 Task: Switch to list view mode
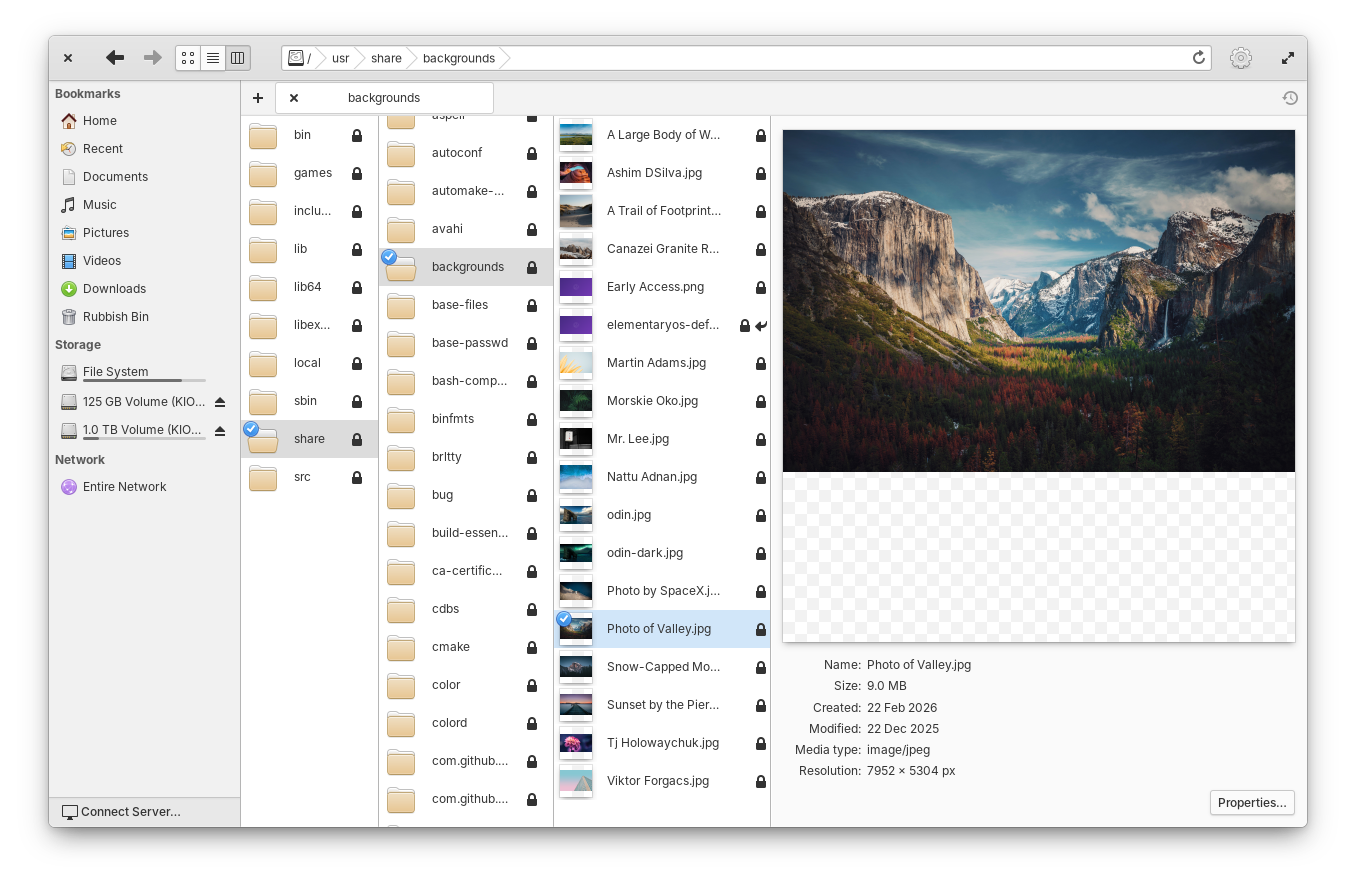(x=213, y=58)
